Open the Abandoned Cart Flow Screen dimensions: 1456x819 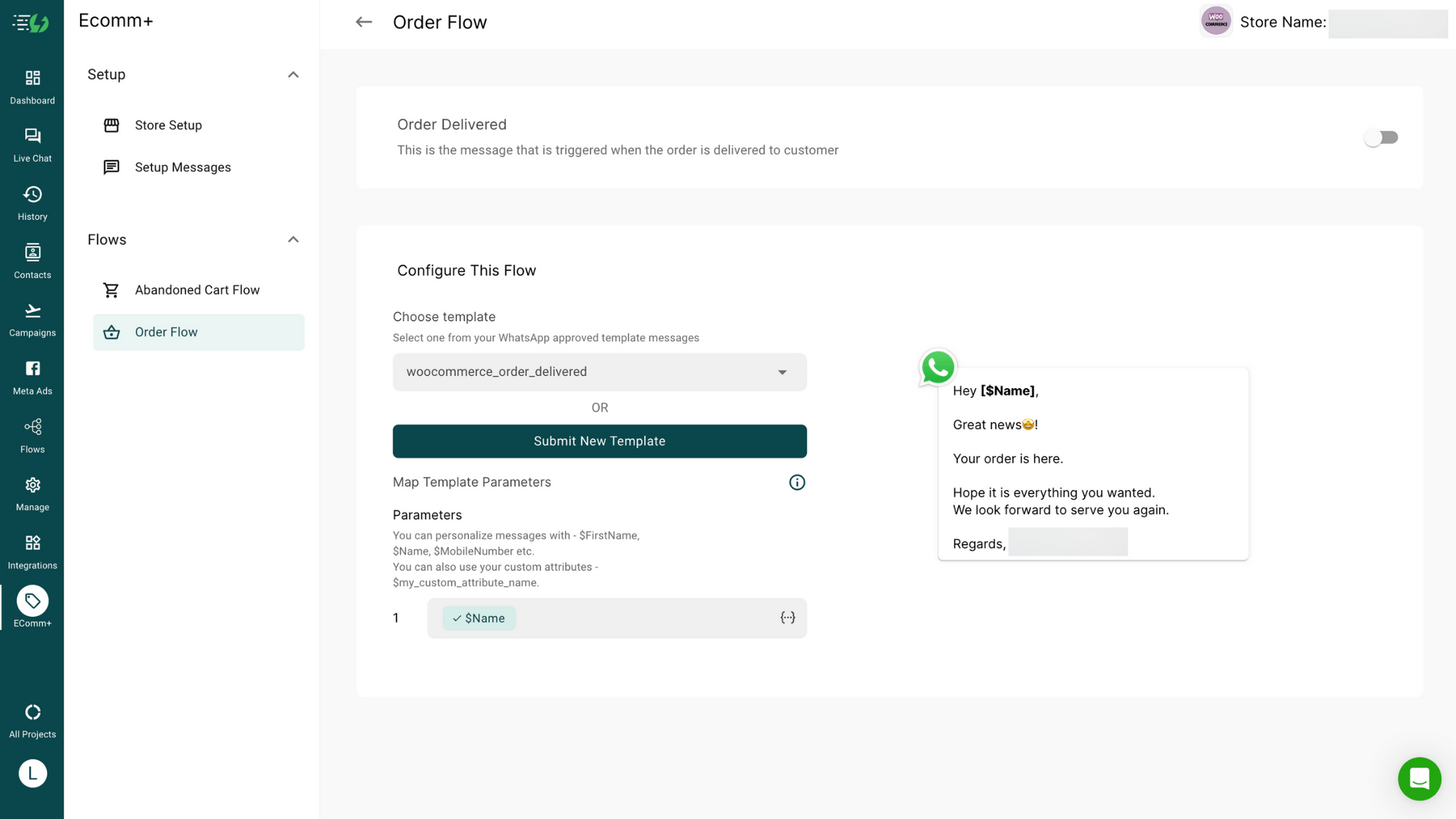tap(197, 289)
